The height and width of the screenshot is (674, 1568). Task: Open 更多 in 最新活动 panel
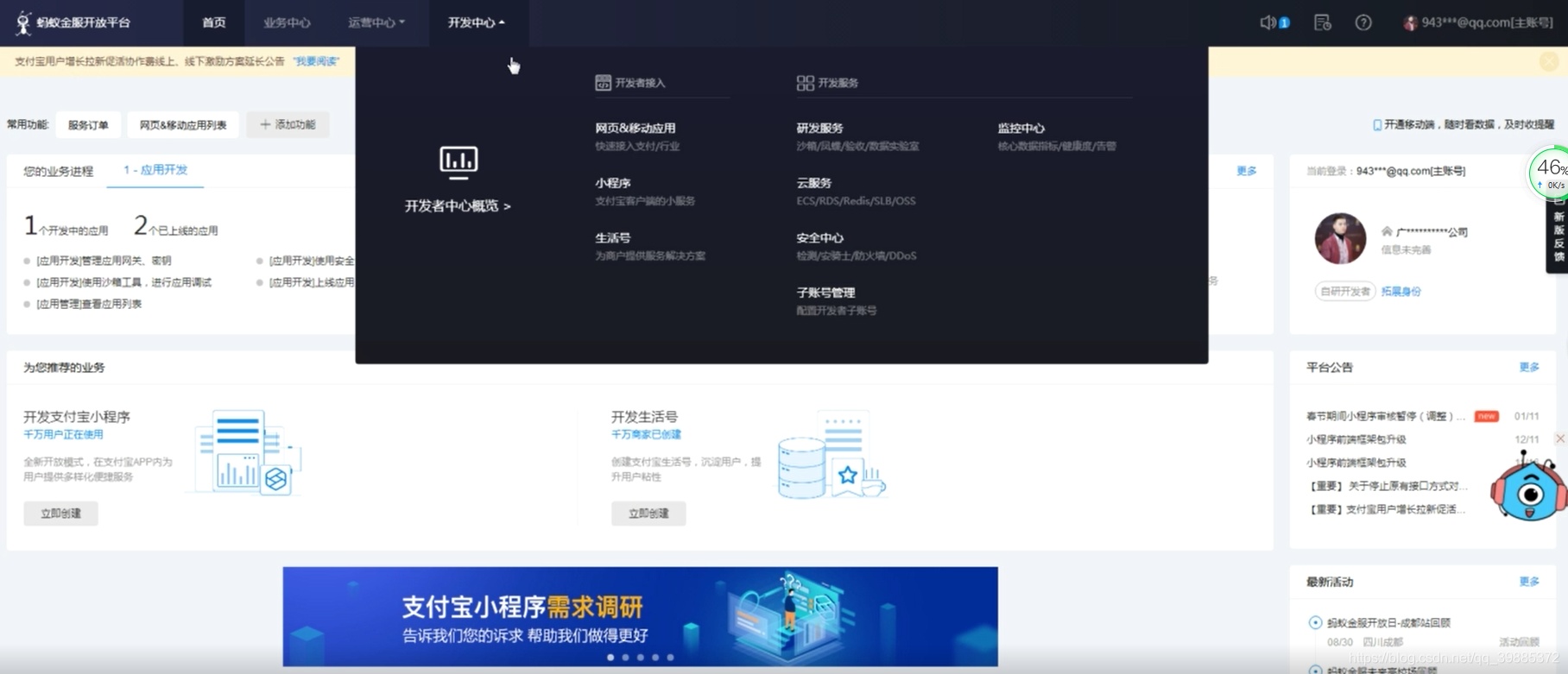1529,582
